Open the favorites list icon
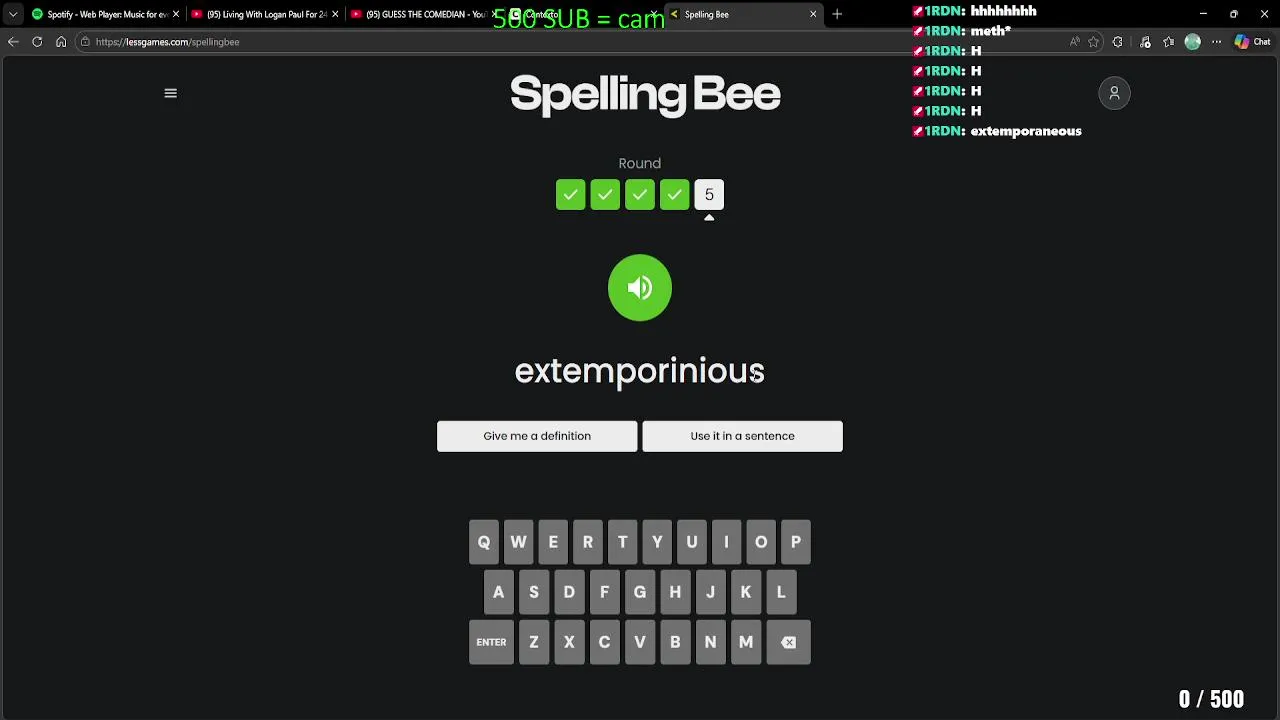Screen dimensions: 1280x720 (x=1168, y=42)
